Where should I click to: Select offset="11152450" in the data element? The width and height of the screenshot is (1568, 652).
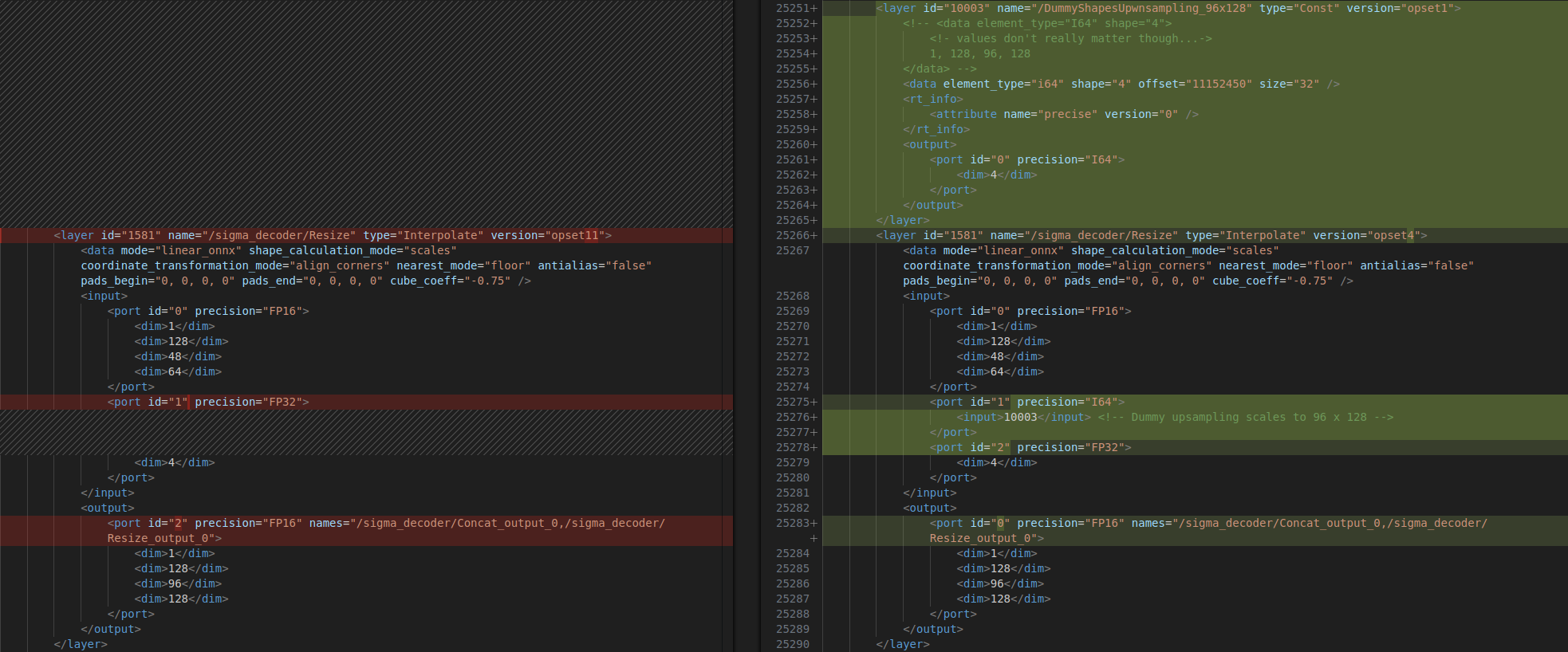point(1195,84)
